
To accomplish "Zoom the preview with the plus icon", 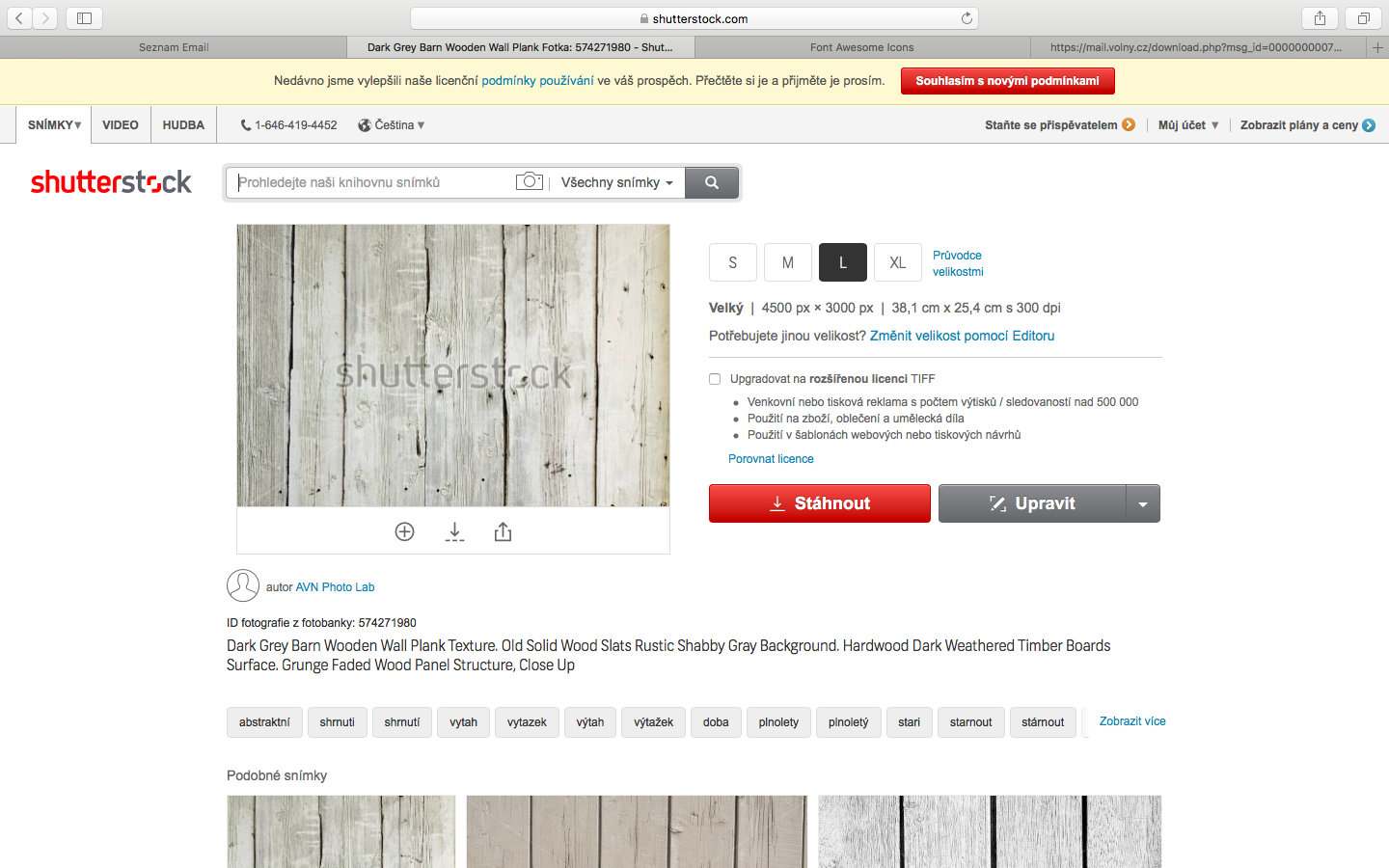I will [404, 531].
